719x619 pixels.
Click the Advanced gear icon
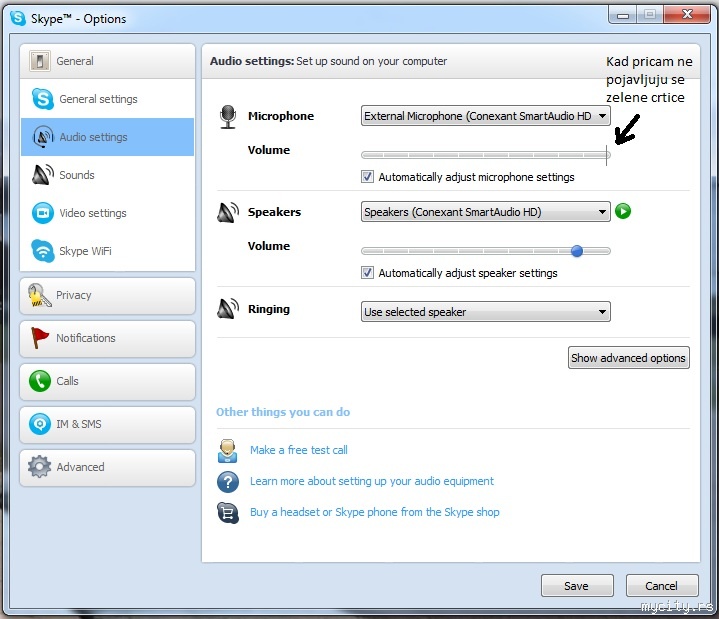coord(39,467)
